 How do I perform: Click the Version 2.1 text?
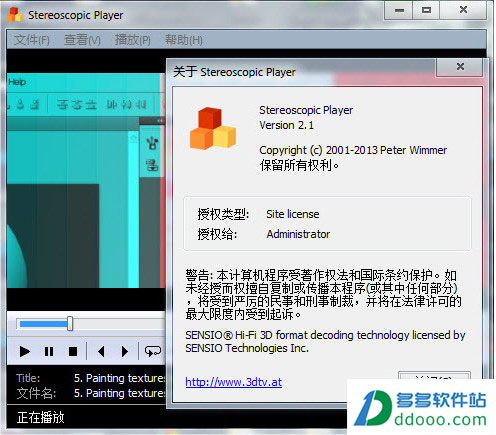tap(287, 125)
